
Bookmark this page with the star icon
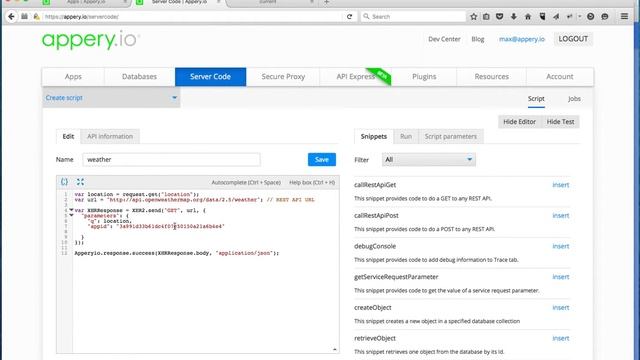point(473,17)
